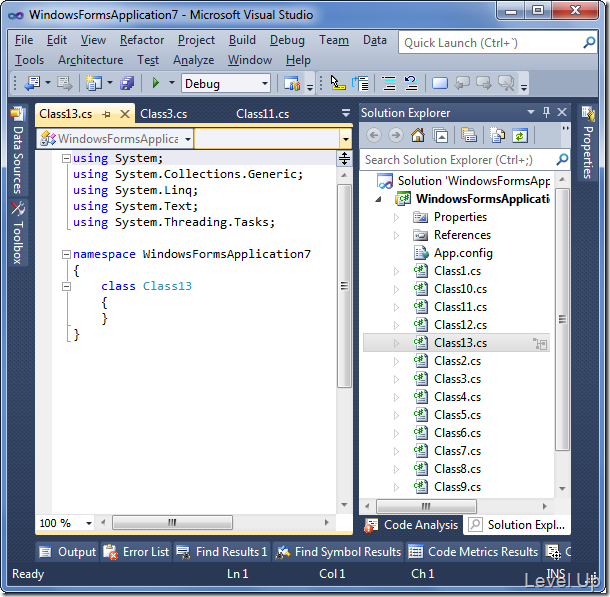
Task: Switch to the Class3.cs tab
Action: click(x=163, y=114)
